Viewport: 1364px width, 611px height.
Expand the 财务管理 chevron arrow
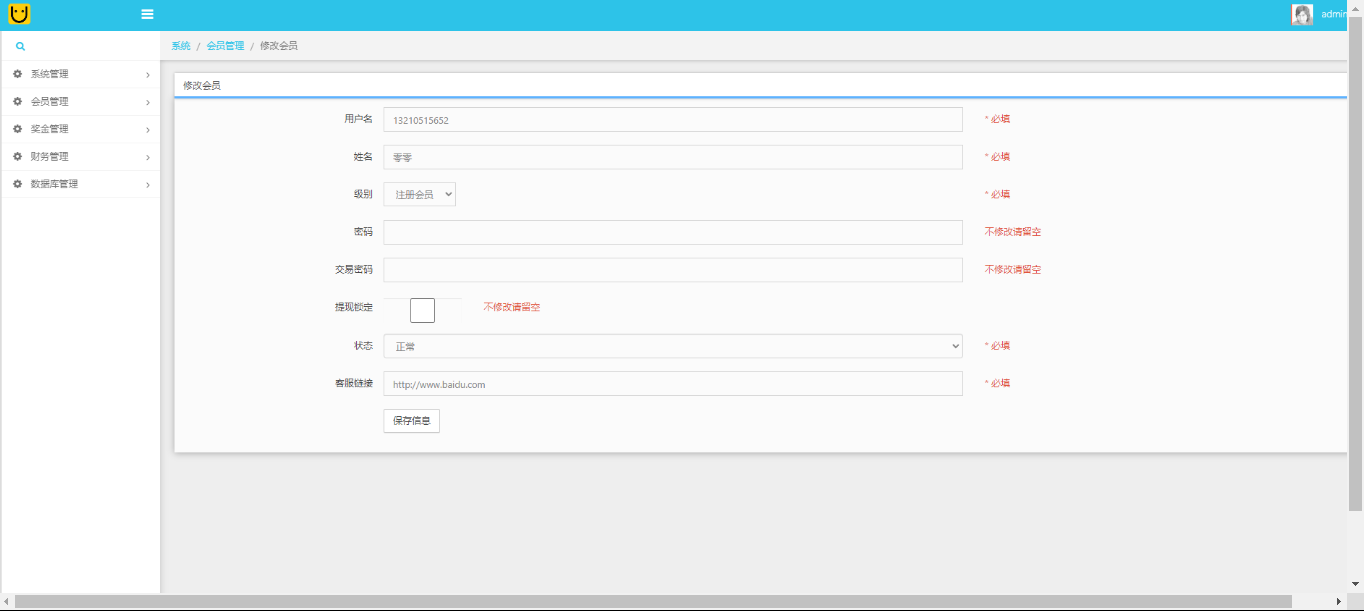[x=148, y=157]
